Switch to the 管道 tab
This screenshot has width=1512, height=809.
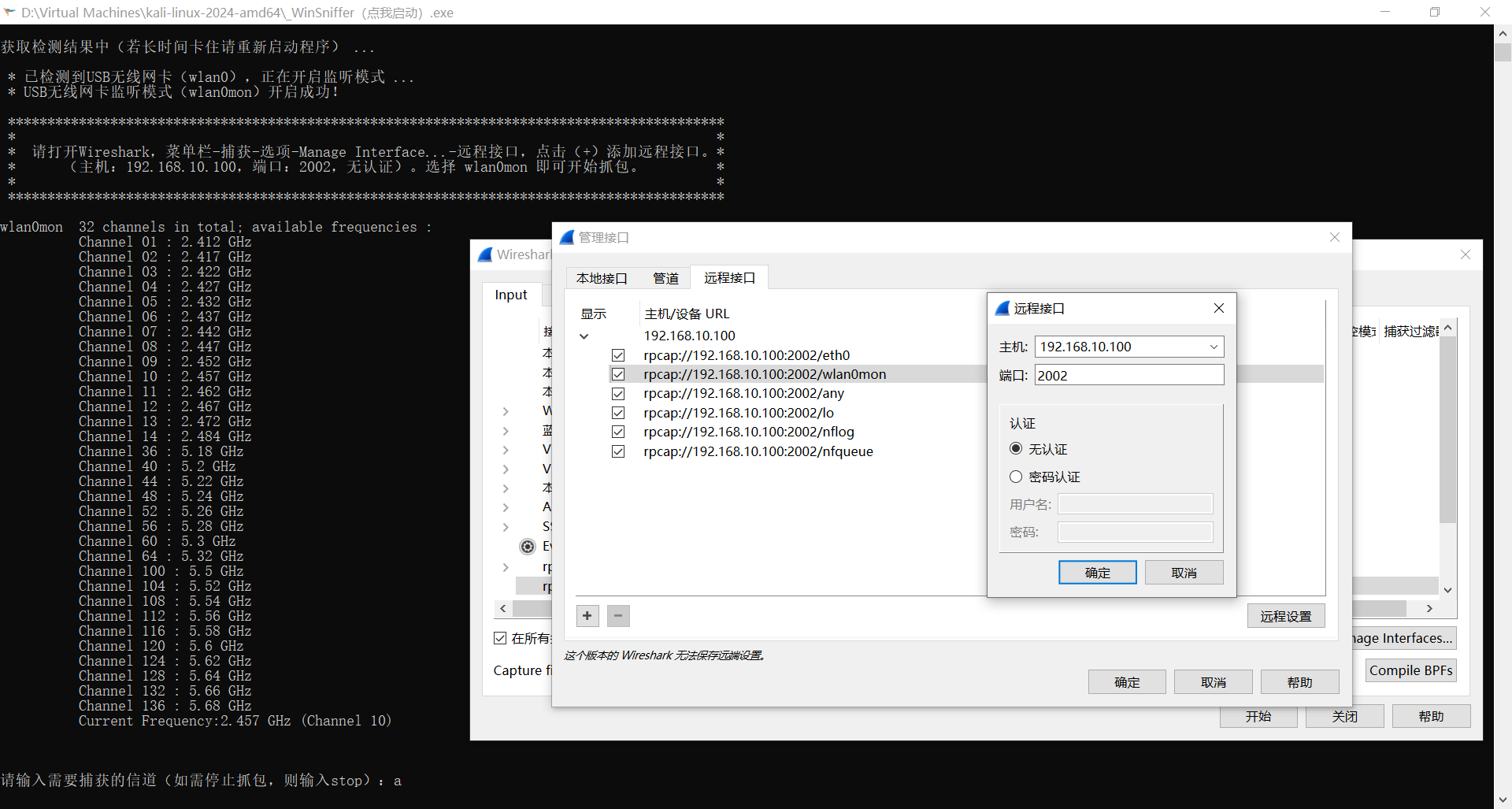click(665, 278)
